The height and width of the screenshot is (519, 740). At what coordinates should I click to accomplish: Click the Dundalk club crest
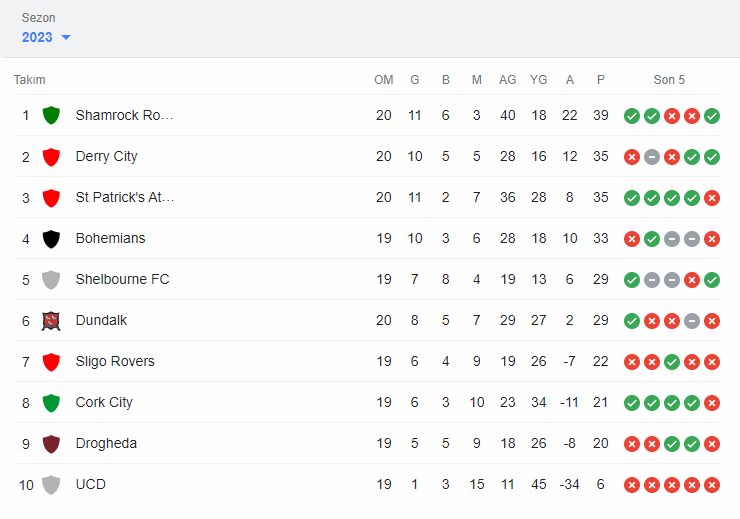[x=51, y=320]
